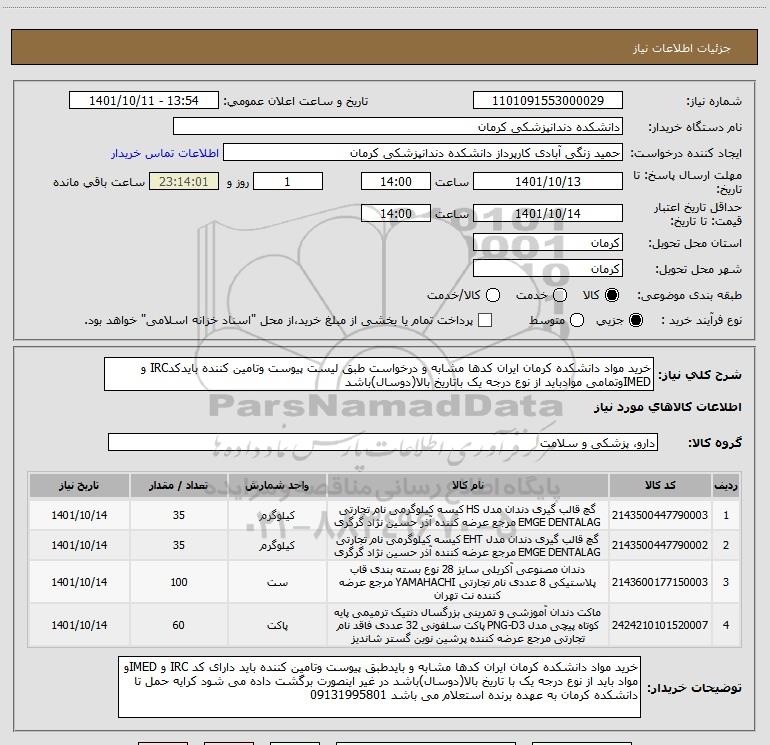Click the buyer name field دانشکده دندانپزشکی کرمان
770x745 pixels.
pyautogui.click(x=398, y=127)
